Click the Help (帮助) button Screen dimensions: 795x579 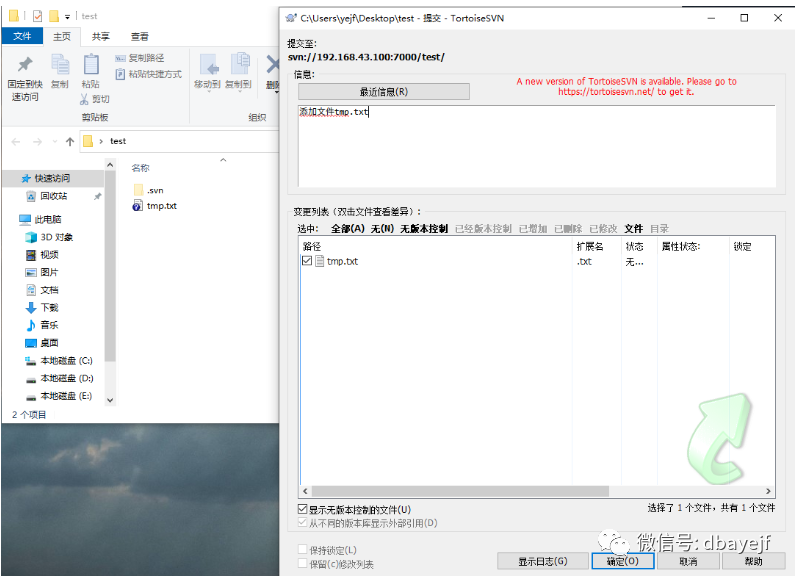coord(753,561)
